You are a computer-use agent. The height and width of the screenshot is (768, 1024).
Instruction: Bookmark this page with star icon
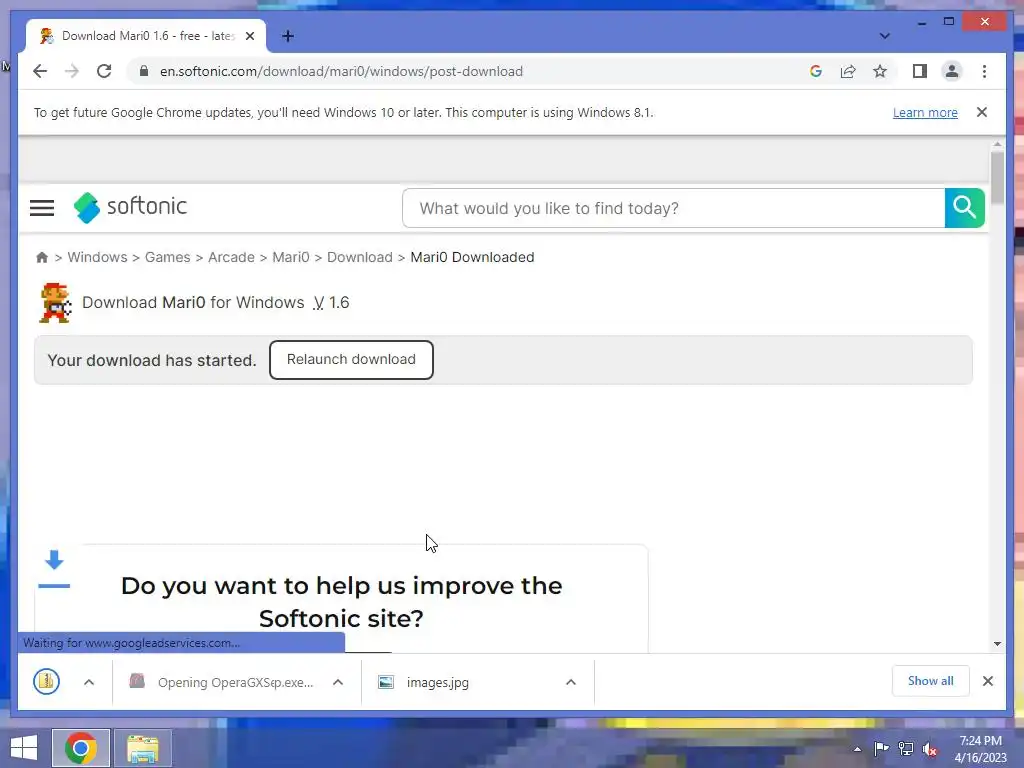[880, 71]
